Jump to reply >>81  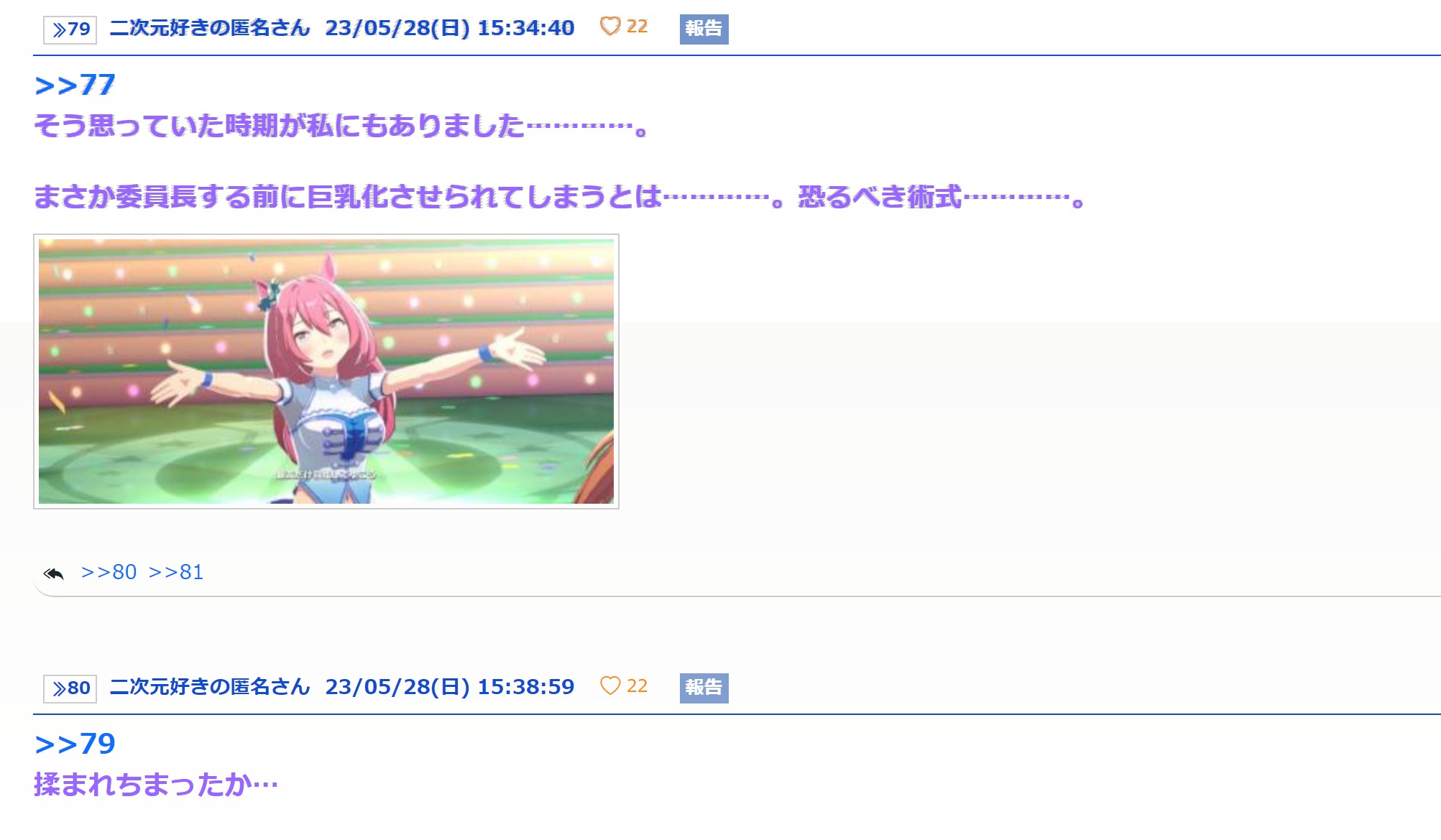pos(176,572)
